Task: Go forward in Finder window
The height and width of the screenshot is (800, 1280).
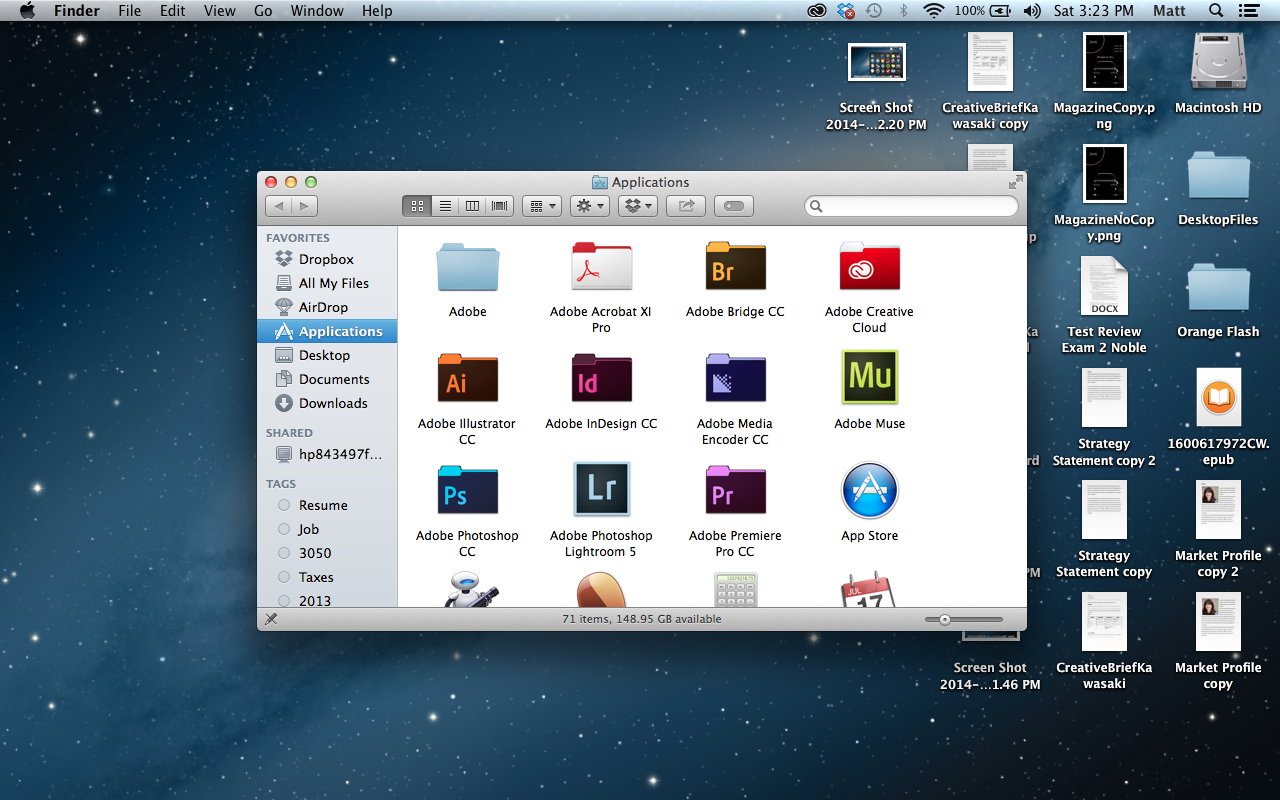Action: tap(305, 206)
